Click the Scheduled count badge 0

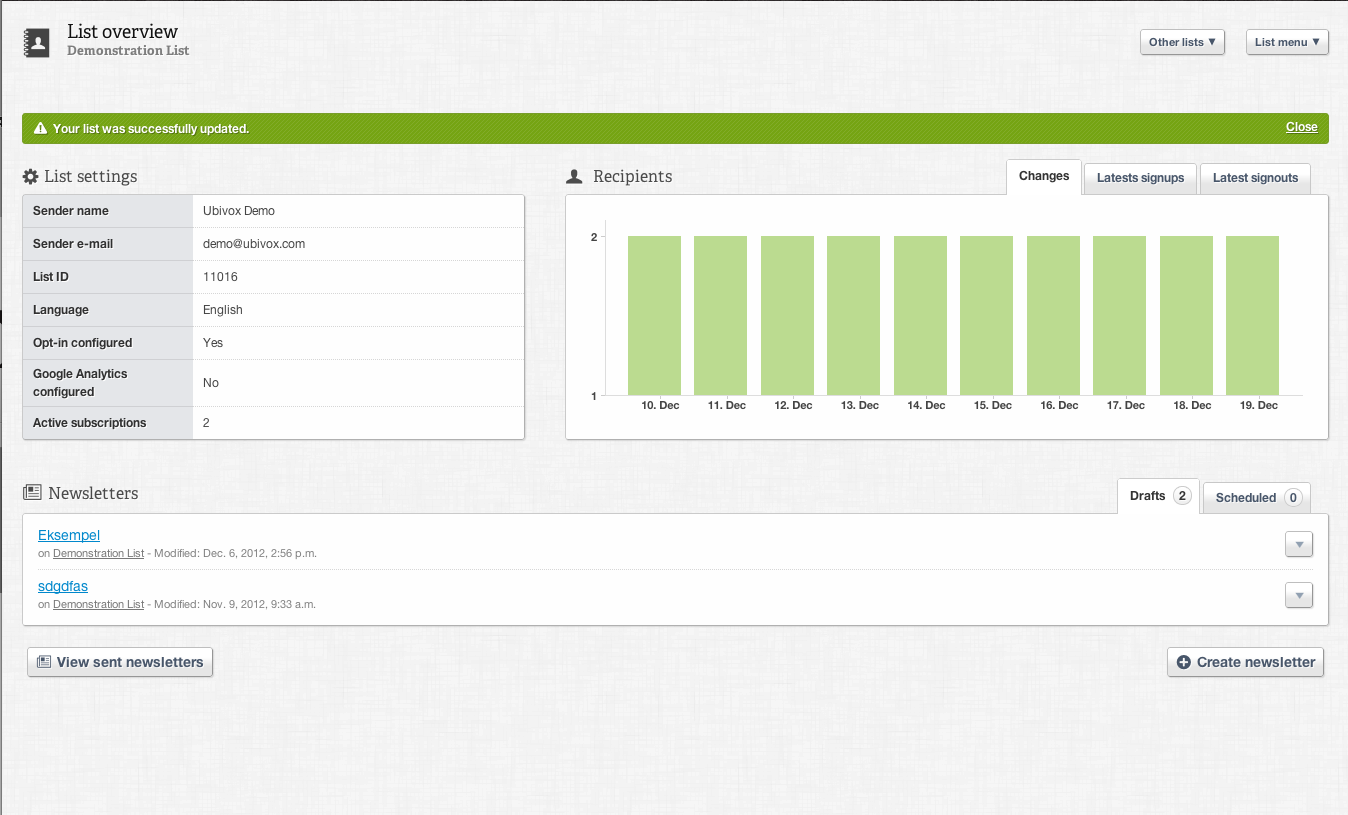[x=1292, y=497]
